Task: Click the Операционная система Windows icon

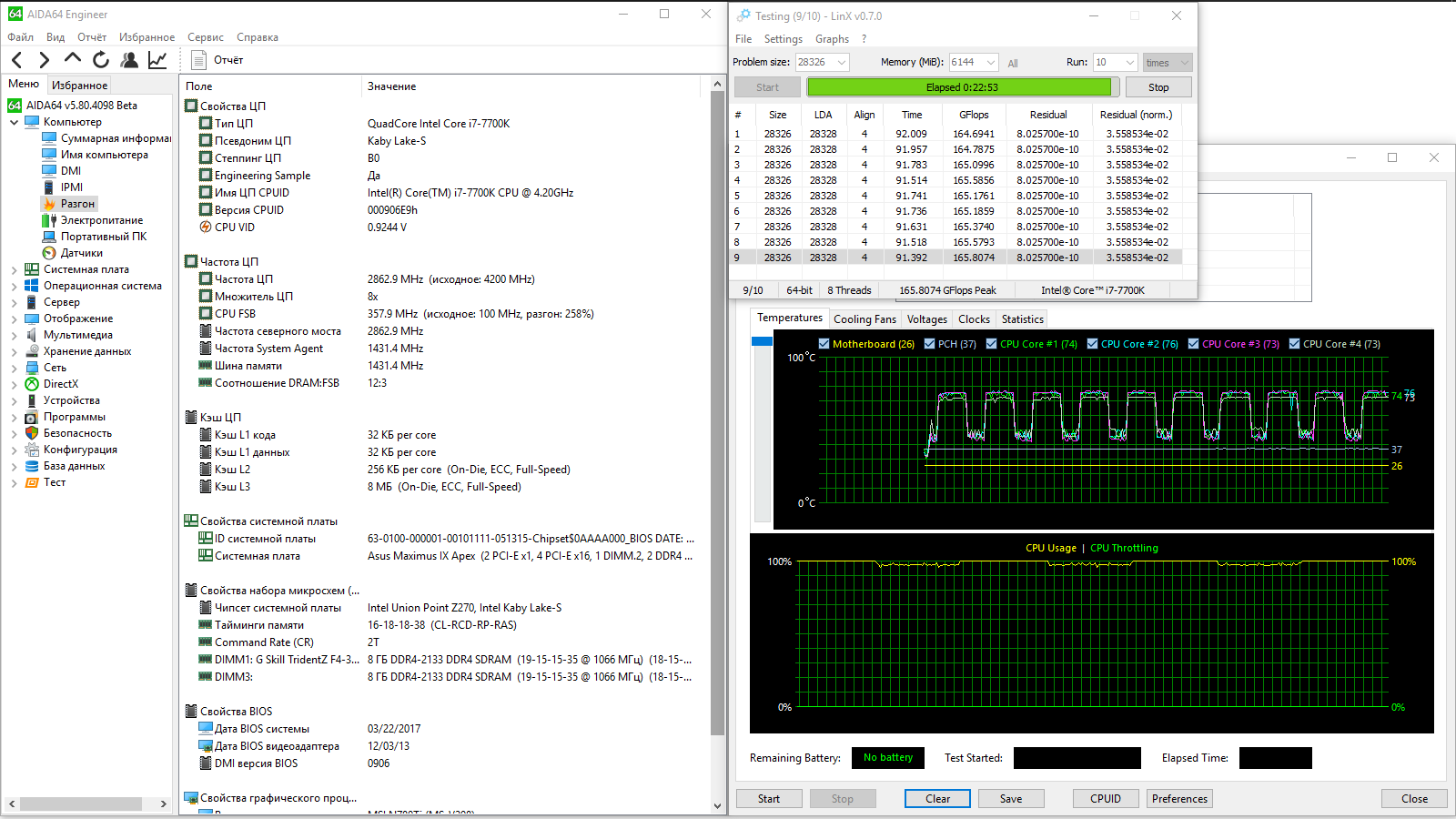Action: [x=32, y=286]
